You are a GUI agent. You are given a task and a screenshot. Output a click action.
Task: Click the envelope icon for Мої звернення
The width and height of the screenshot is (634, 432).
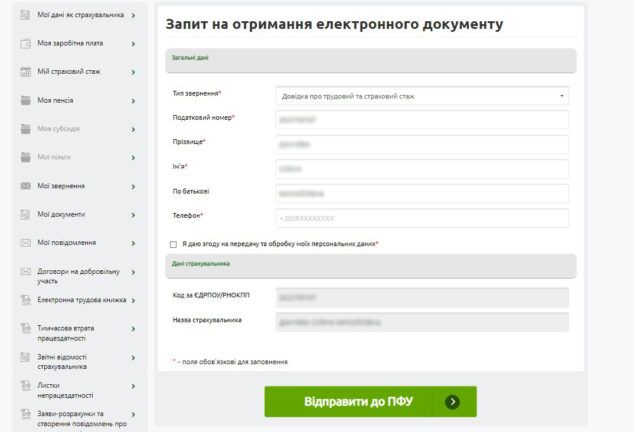(x=28, y=186)
